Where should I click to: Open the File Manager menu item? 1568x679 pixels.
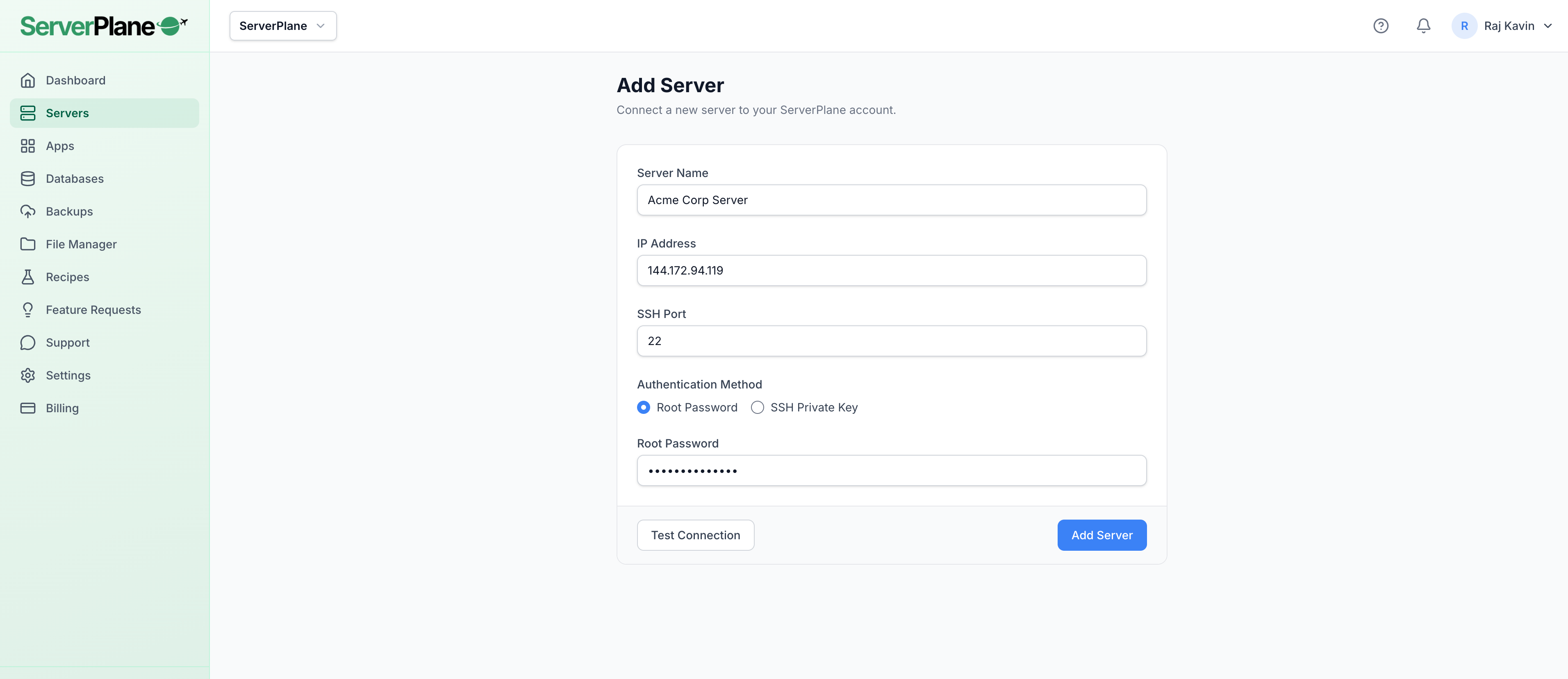coord(81,245)
